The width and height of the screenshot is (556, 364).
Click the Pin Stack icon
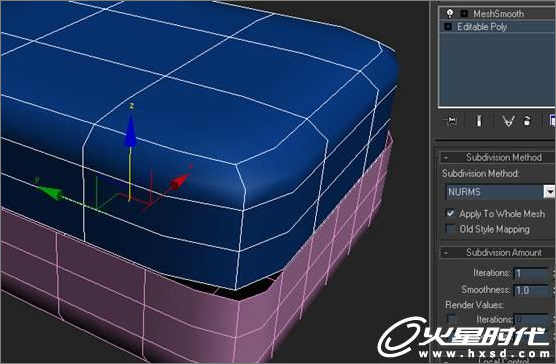pos(451,121)
